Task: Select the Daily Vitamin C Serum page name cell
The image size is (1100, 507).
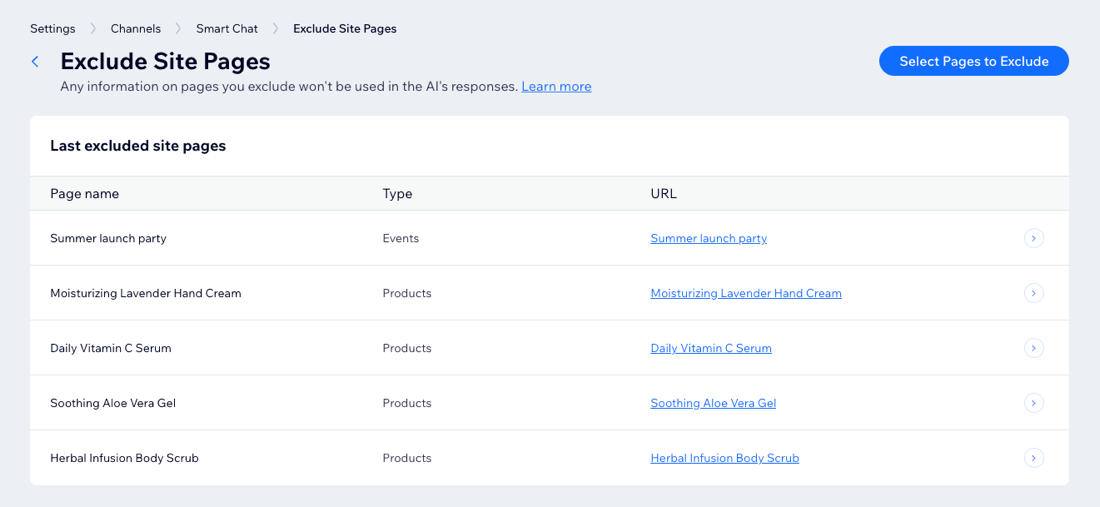Action: 110,348
